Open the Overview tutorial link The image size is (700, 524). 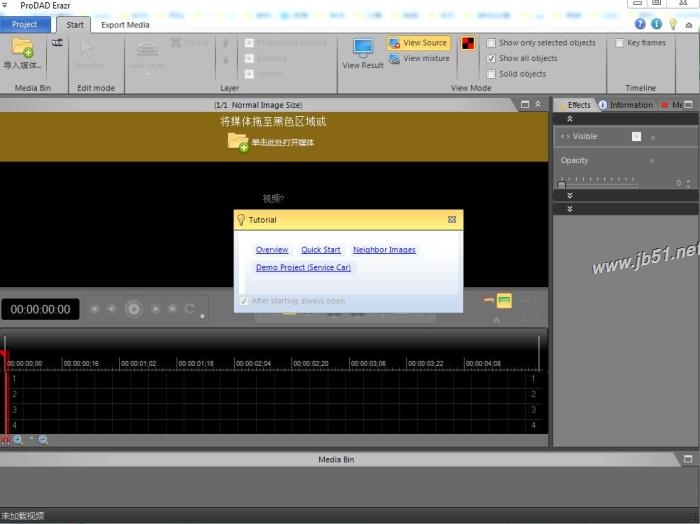click(x=272, y=250)
